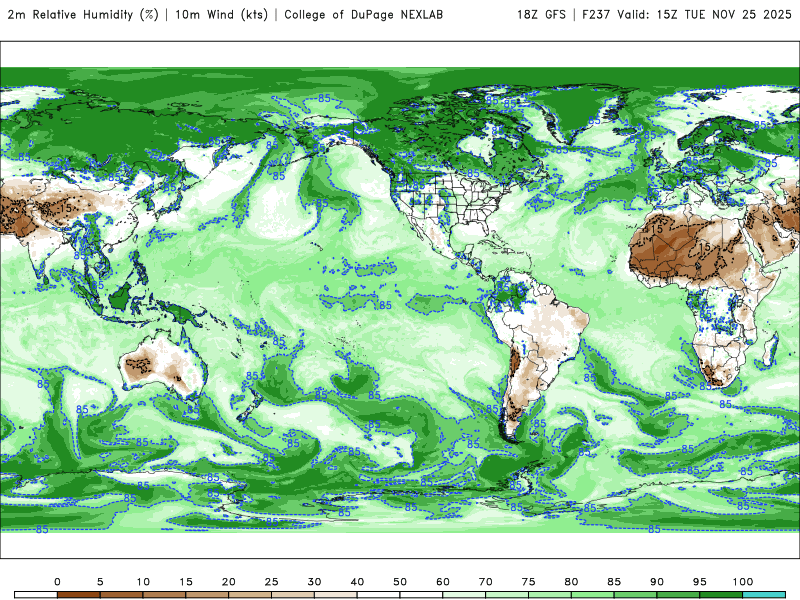Viewport: 800px width, 600px height.
Task: Click the legend swatch between 25 and 30
Action: tap(293, 595)
